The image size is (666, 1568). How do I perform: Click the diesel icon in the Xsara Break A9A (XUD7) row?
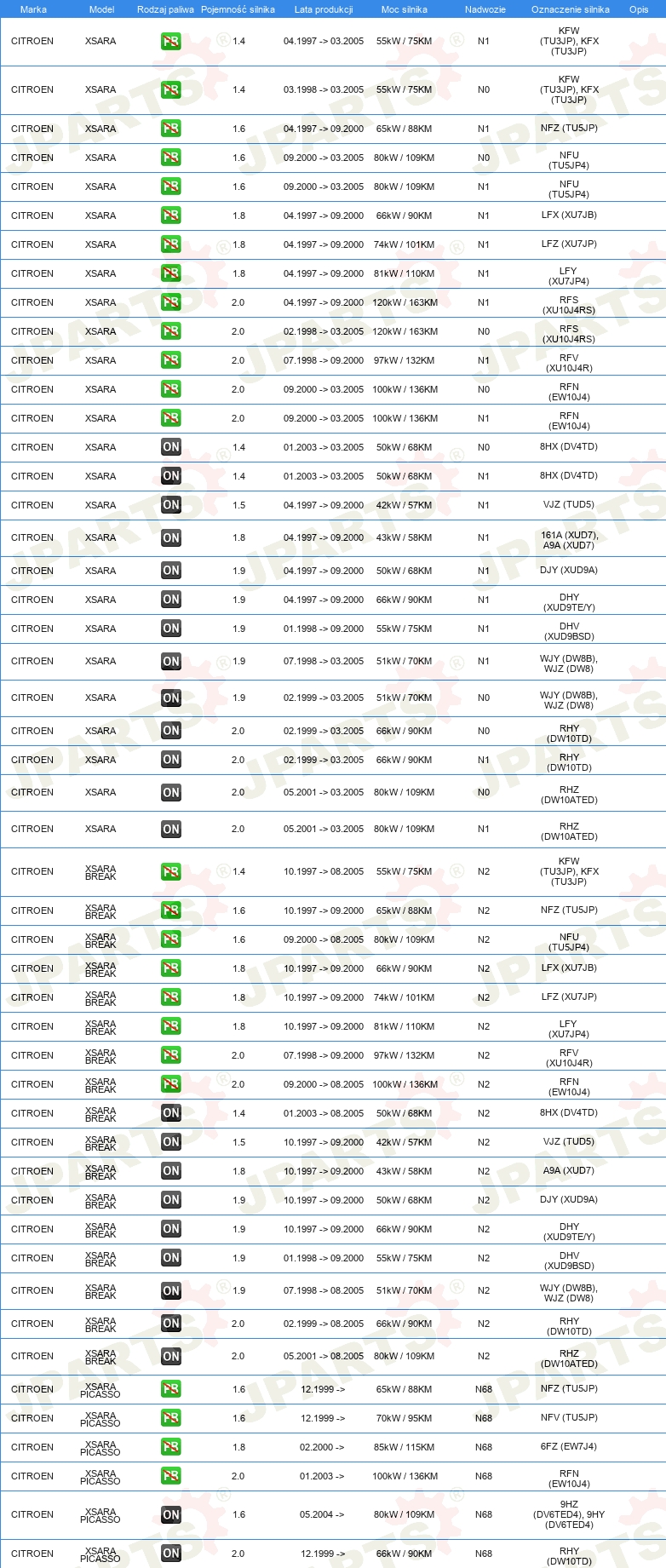(171, 1171)
